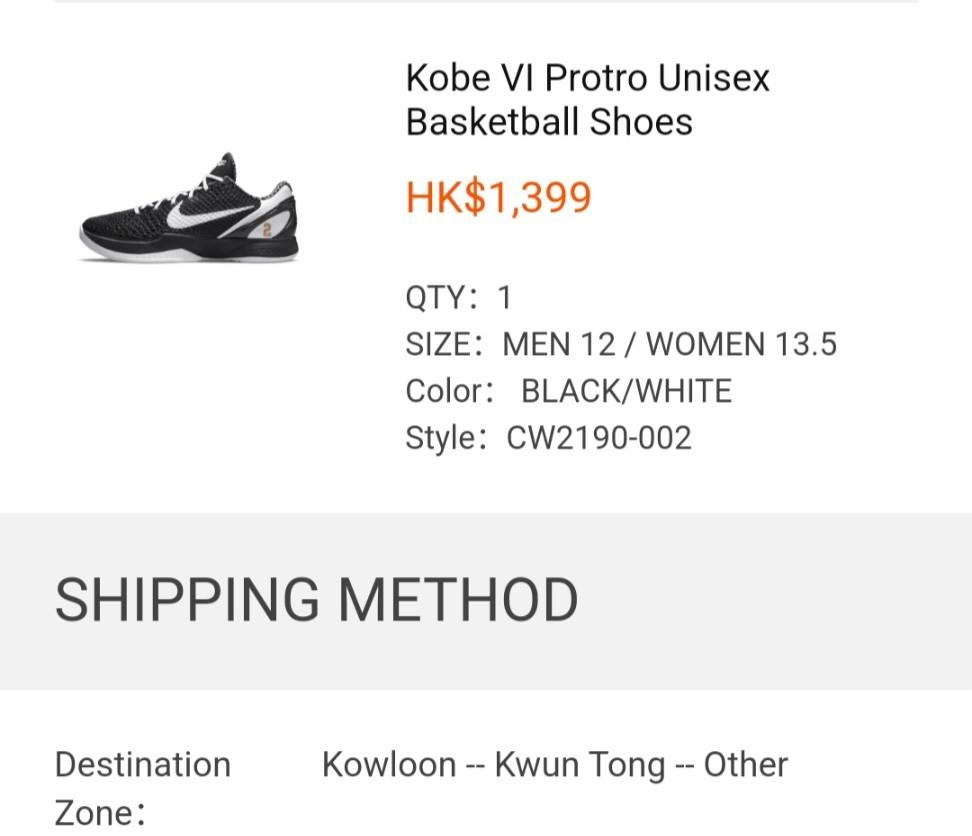Select the quantity value 1

[504, 297]
